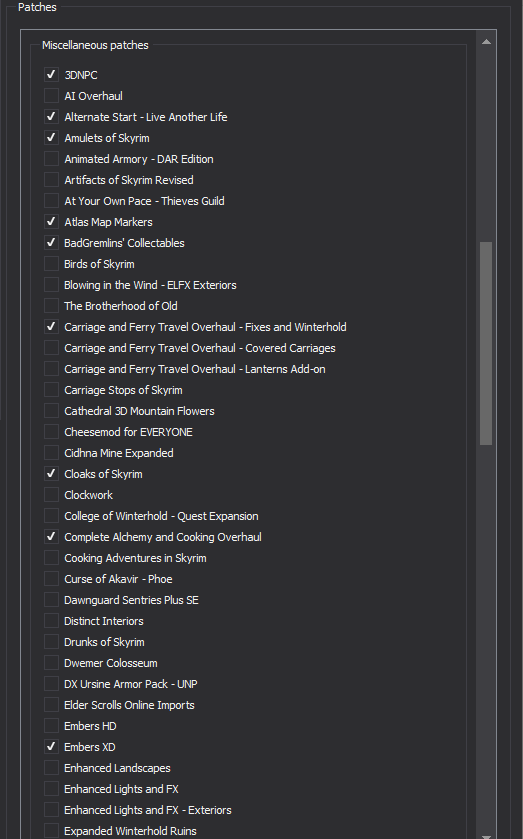Enable Artifacts of Skyrim Revised patch
The width and height of the screenshot is (523, 839).
click(x=51, y=180)
